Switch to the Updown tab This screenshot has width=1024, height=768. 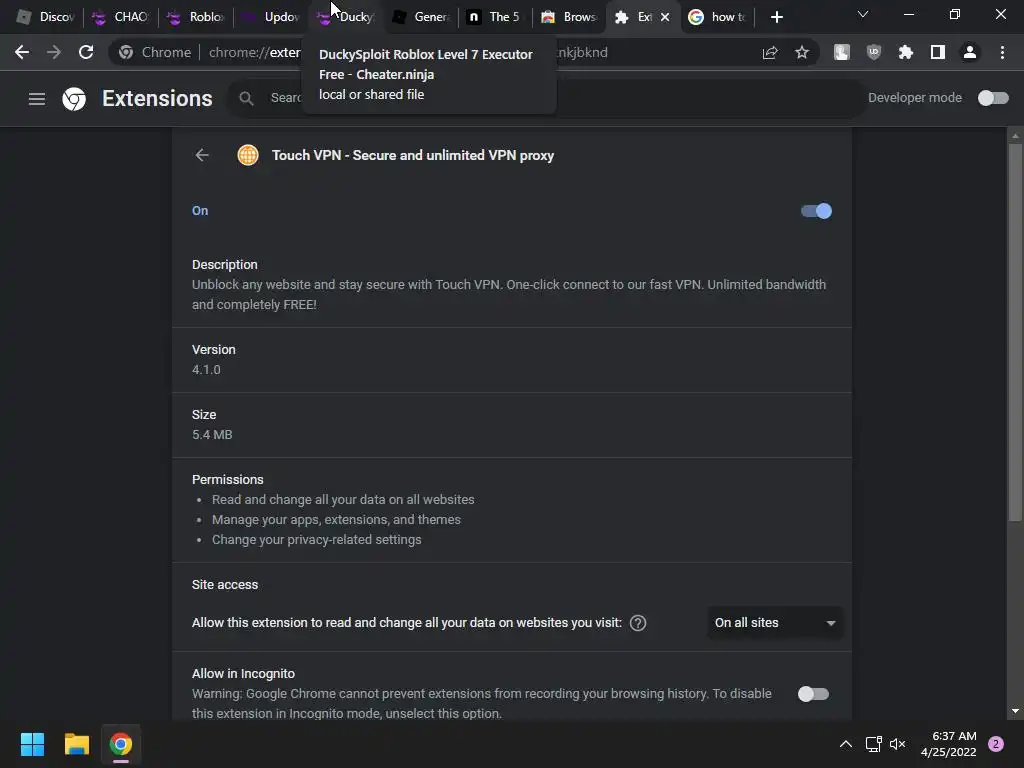pyautogui.click(x=270, y=17)
